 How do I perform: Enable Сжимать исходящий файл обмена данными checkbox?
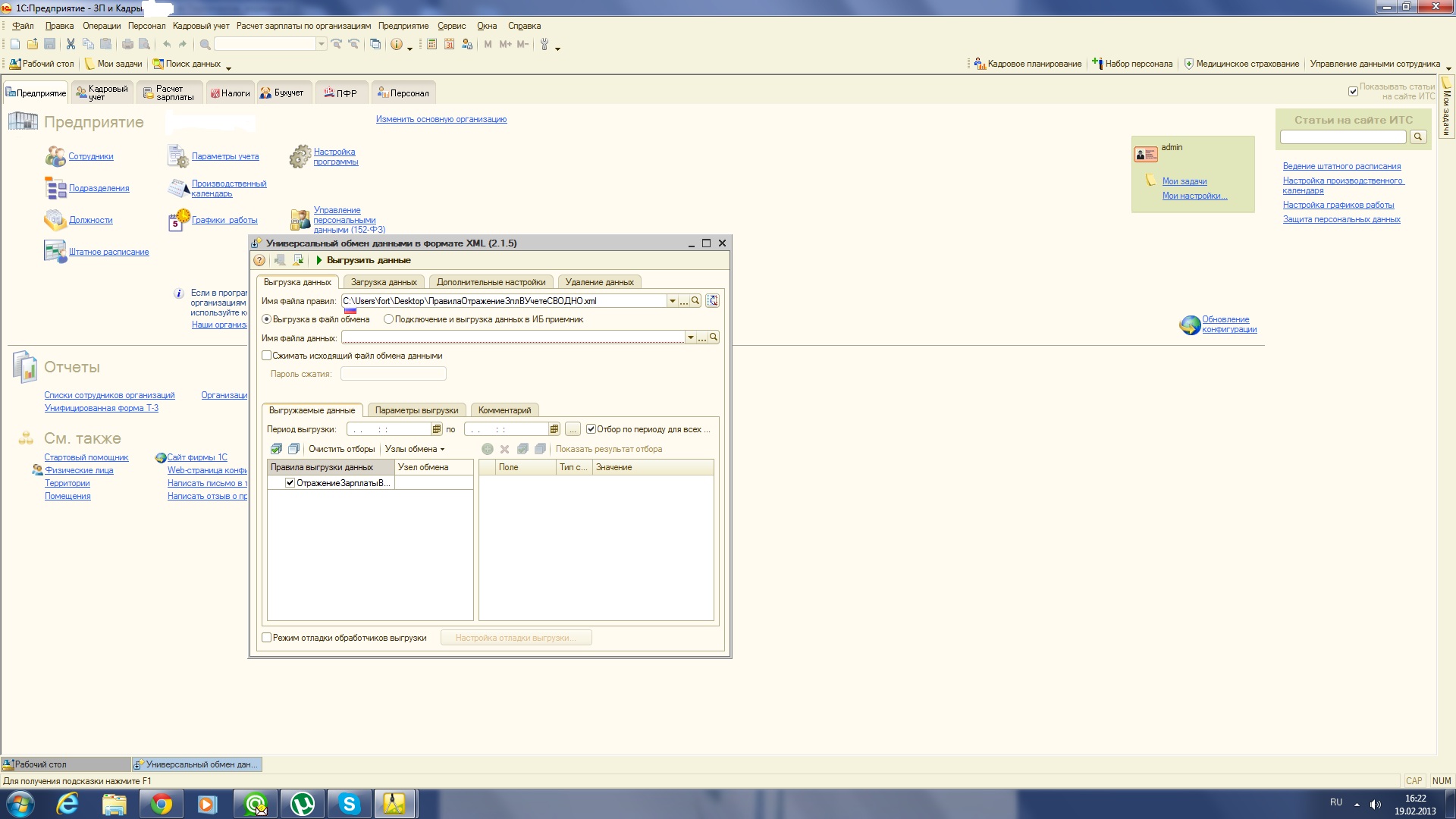click(x=267, y=356)
